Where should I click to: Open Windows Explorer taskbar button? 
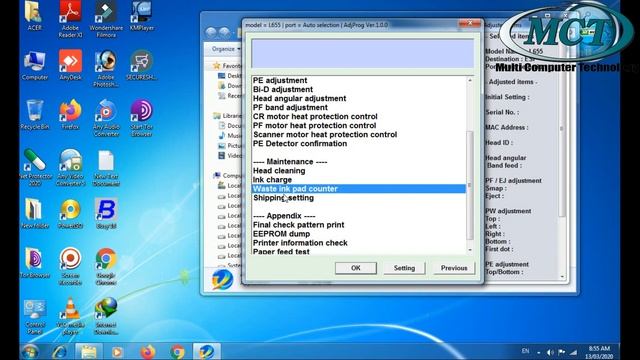tap(89, 351)
